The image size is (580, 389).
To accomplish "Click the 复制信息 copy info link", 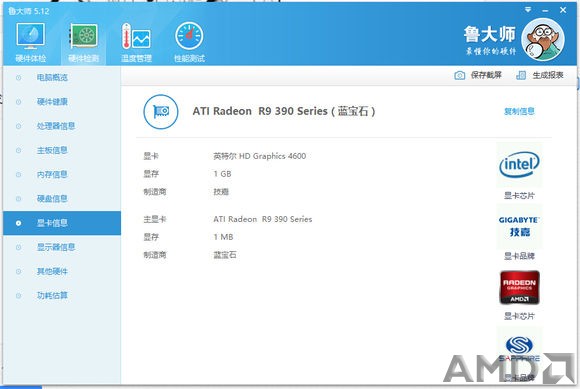I will (x=519, y=111).
